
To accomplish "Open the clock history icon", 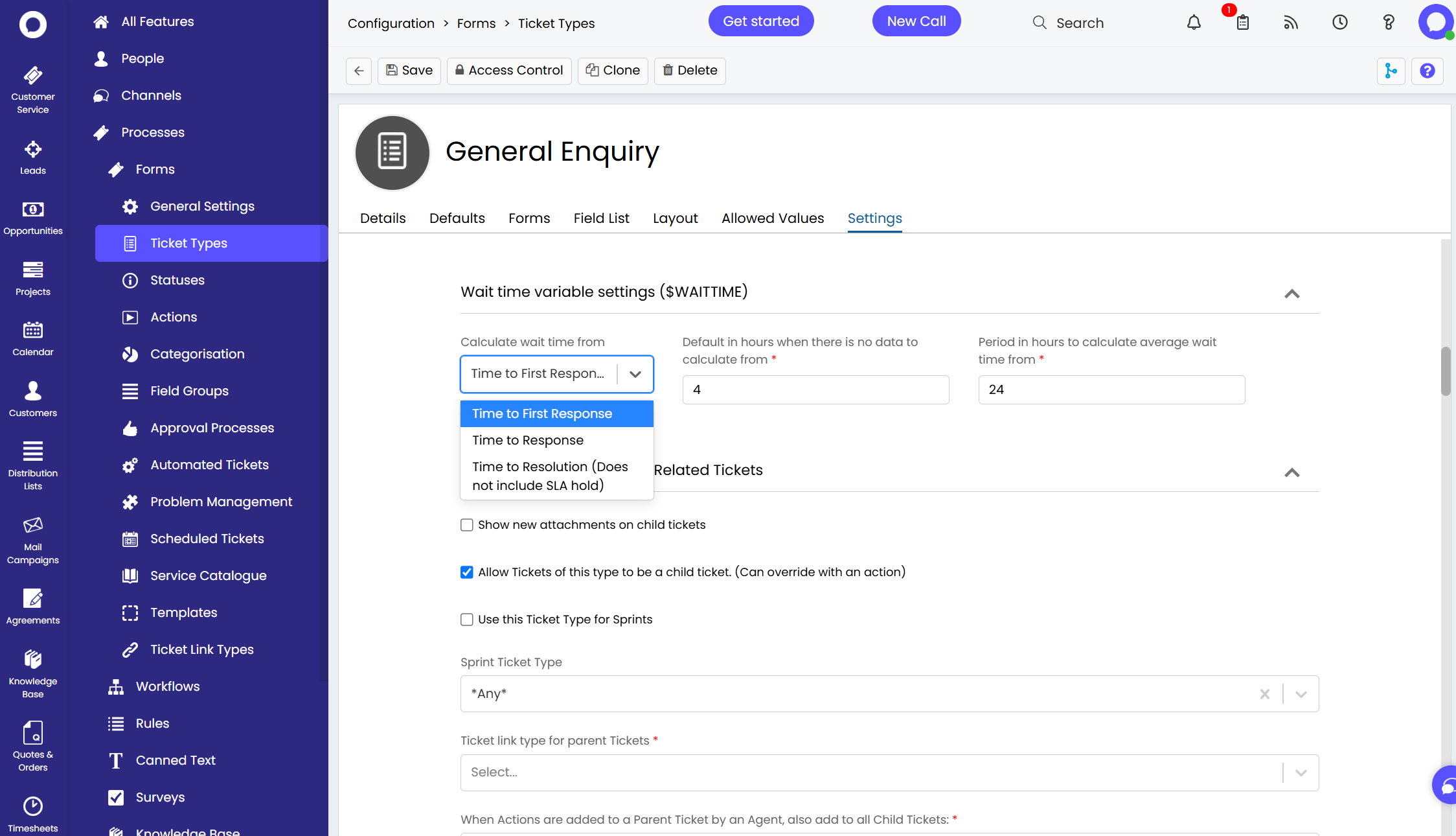I will tap(1339, 23).
